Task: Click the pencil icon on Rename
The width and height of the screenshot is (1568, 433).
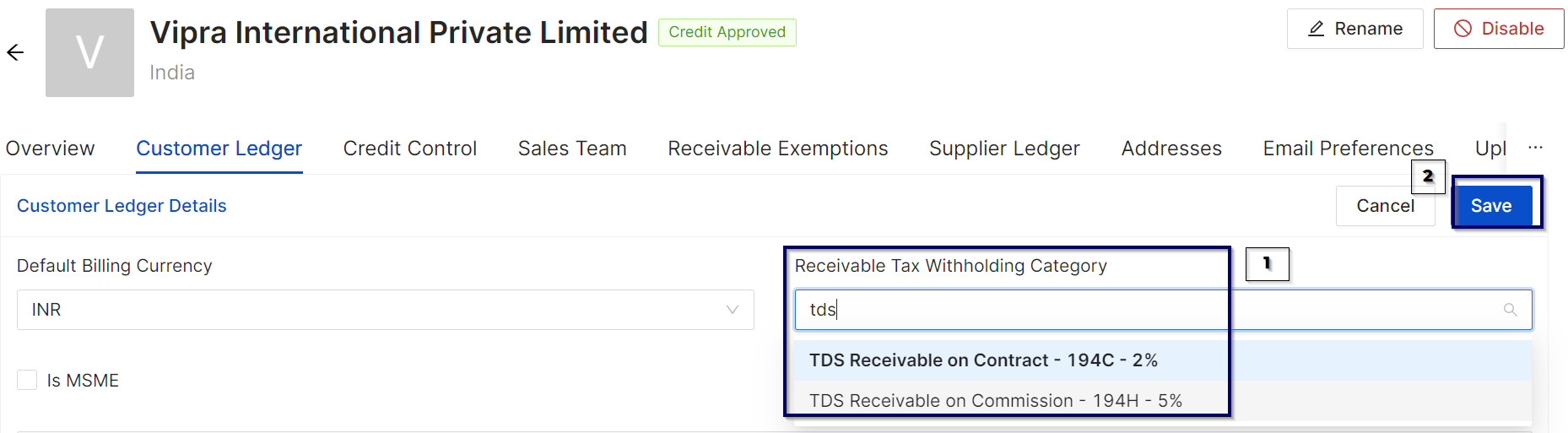Action: coord(1316,29)
